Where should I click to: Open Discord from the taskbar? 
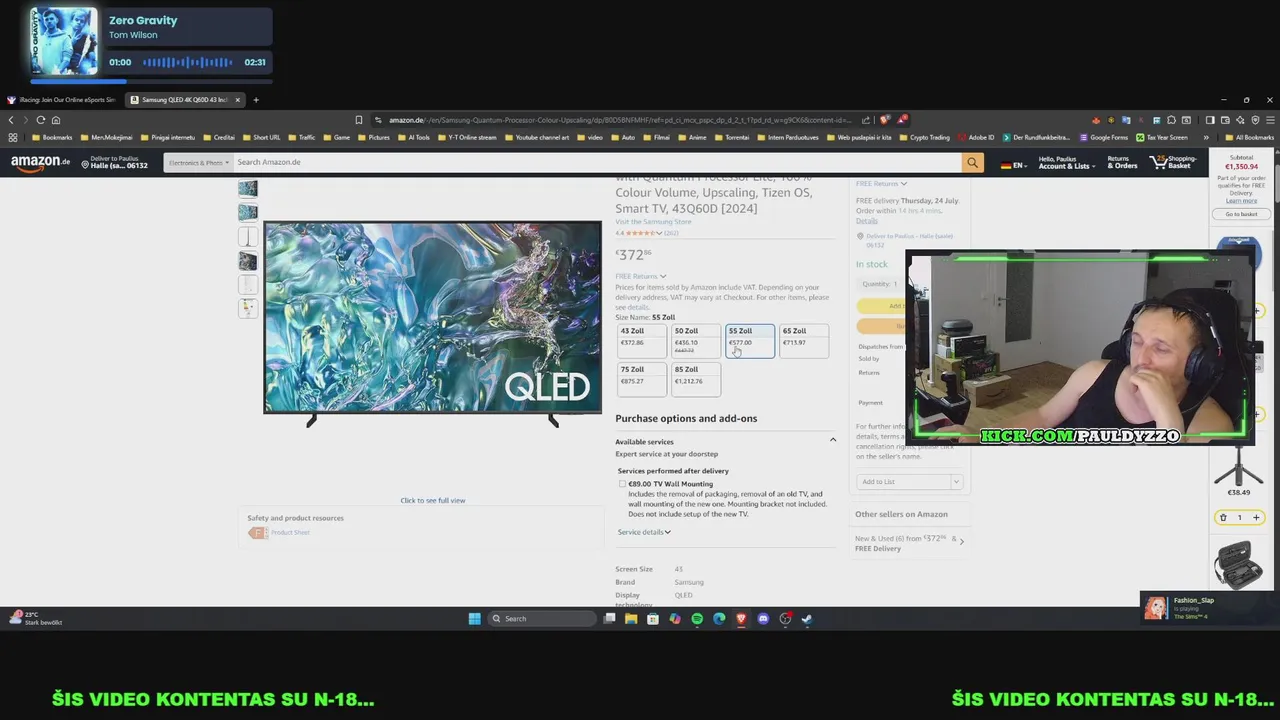(x=763, y=618)
